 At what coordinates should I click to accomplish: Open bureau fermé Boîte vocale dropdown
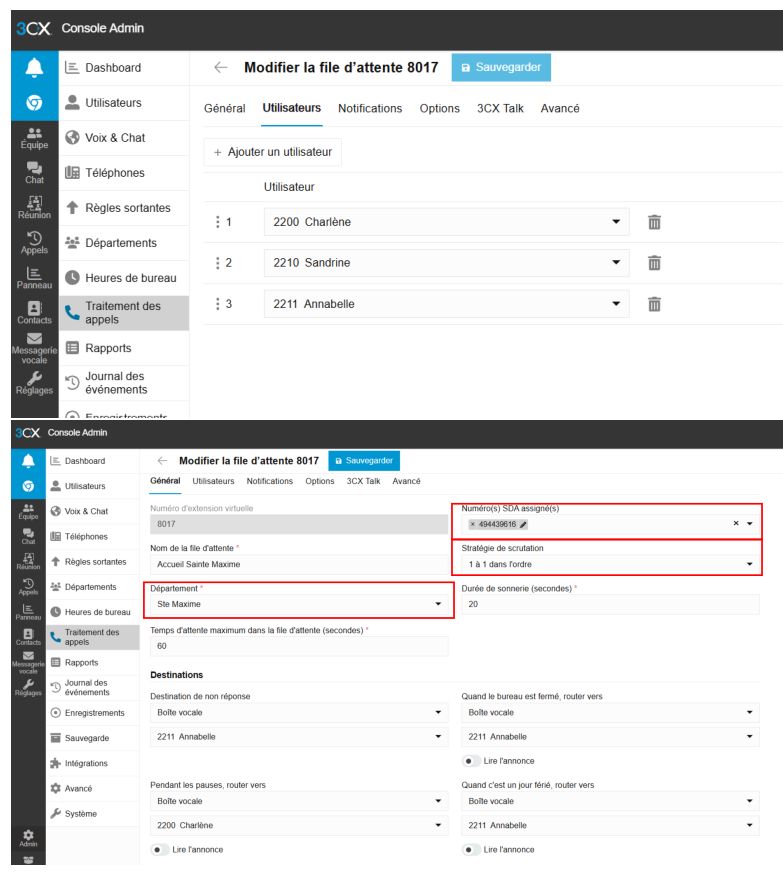[611, 713]
